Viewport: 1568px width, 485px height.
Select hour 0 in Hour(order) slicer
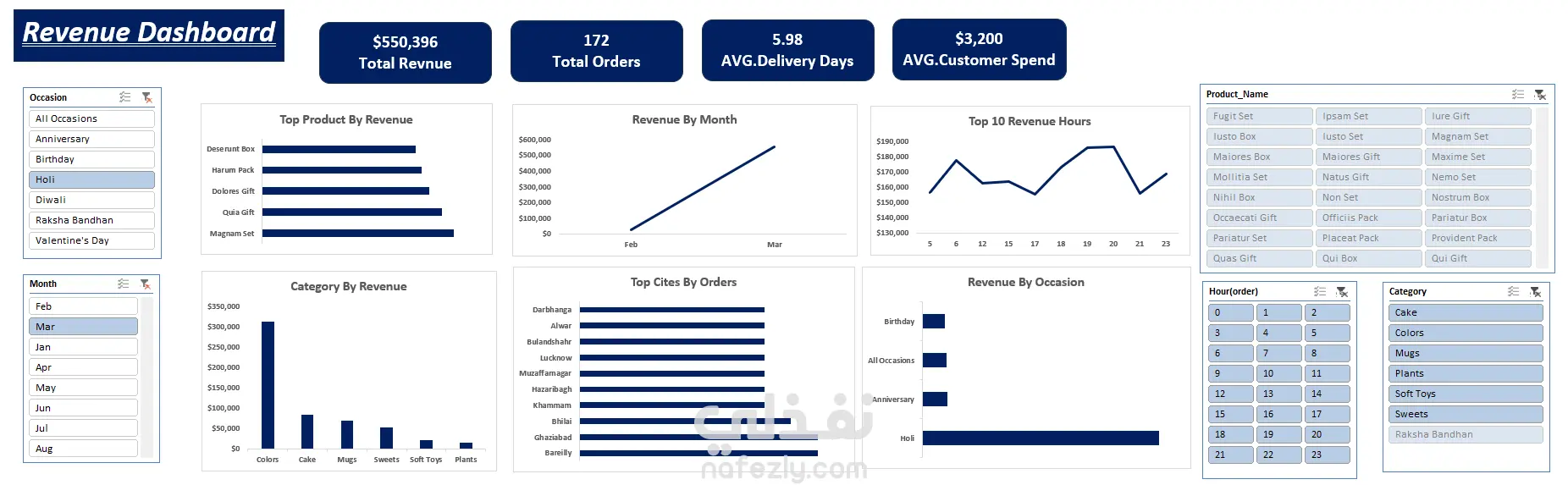[1231, 312]
